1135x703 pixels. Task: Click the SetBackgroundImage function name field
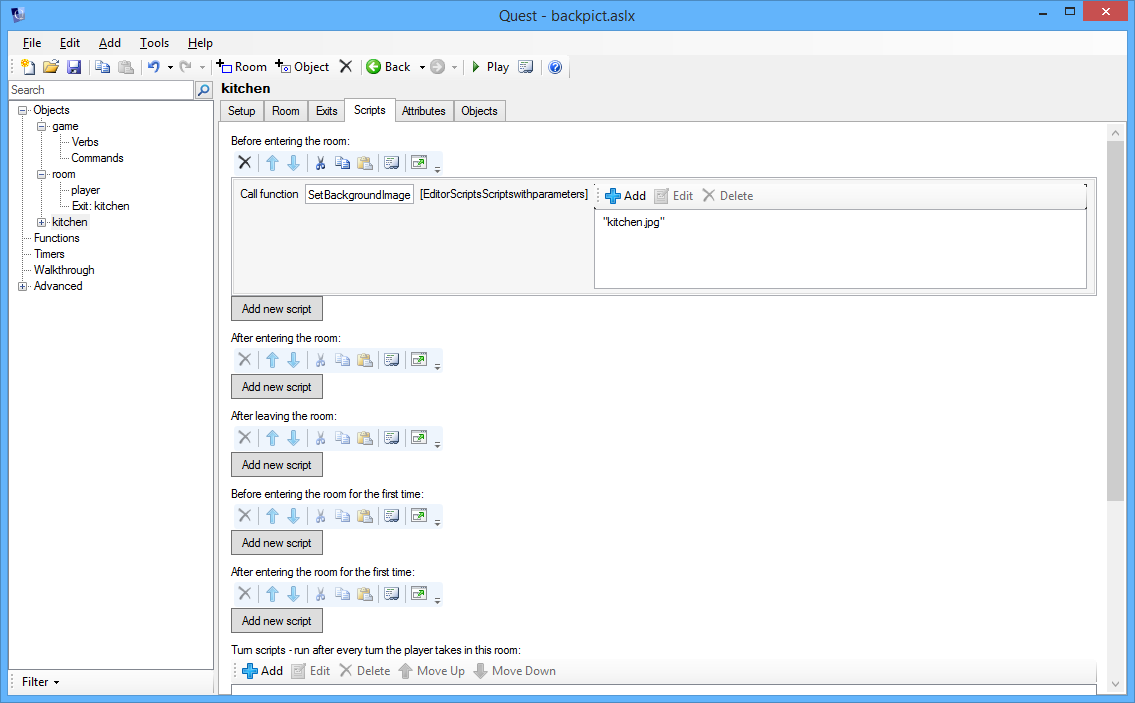359,195
